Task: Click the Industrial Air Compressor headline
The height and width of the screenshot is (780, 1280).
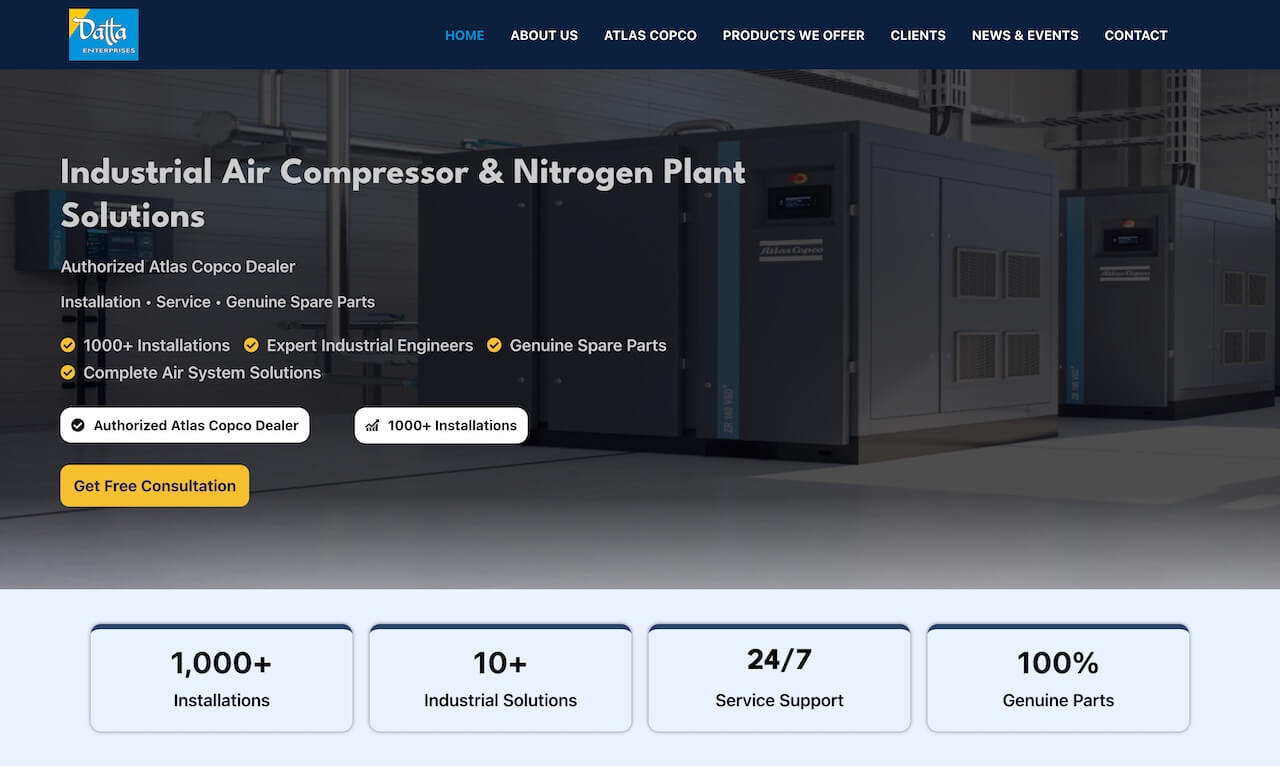Action: (403, 193)
